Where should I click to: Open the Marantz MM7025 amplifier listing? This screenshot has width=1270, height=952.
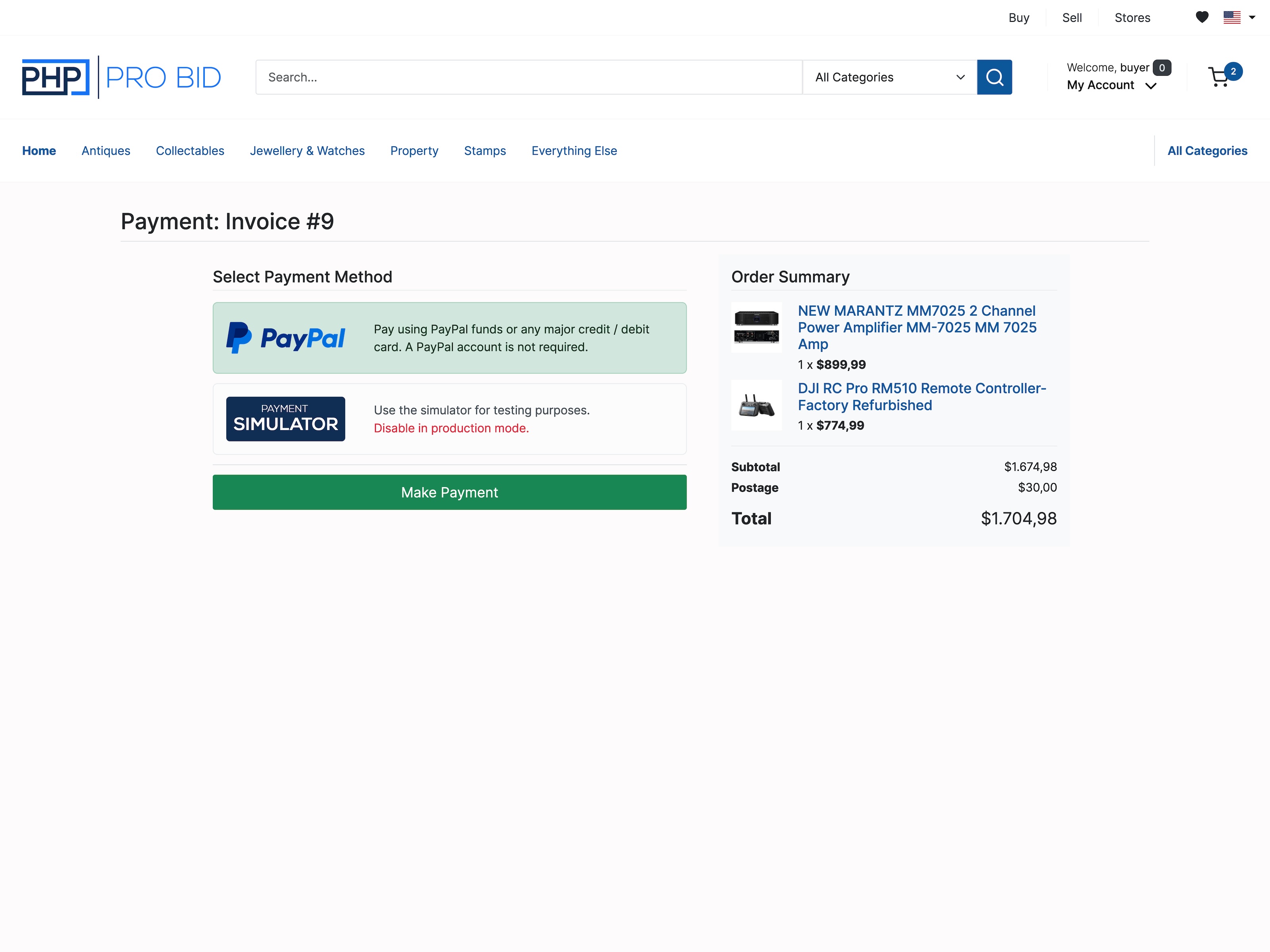coord(917,327)
